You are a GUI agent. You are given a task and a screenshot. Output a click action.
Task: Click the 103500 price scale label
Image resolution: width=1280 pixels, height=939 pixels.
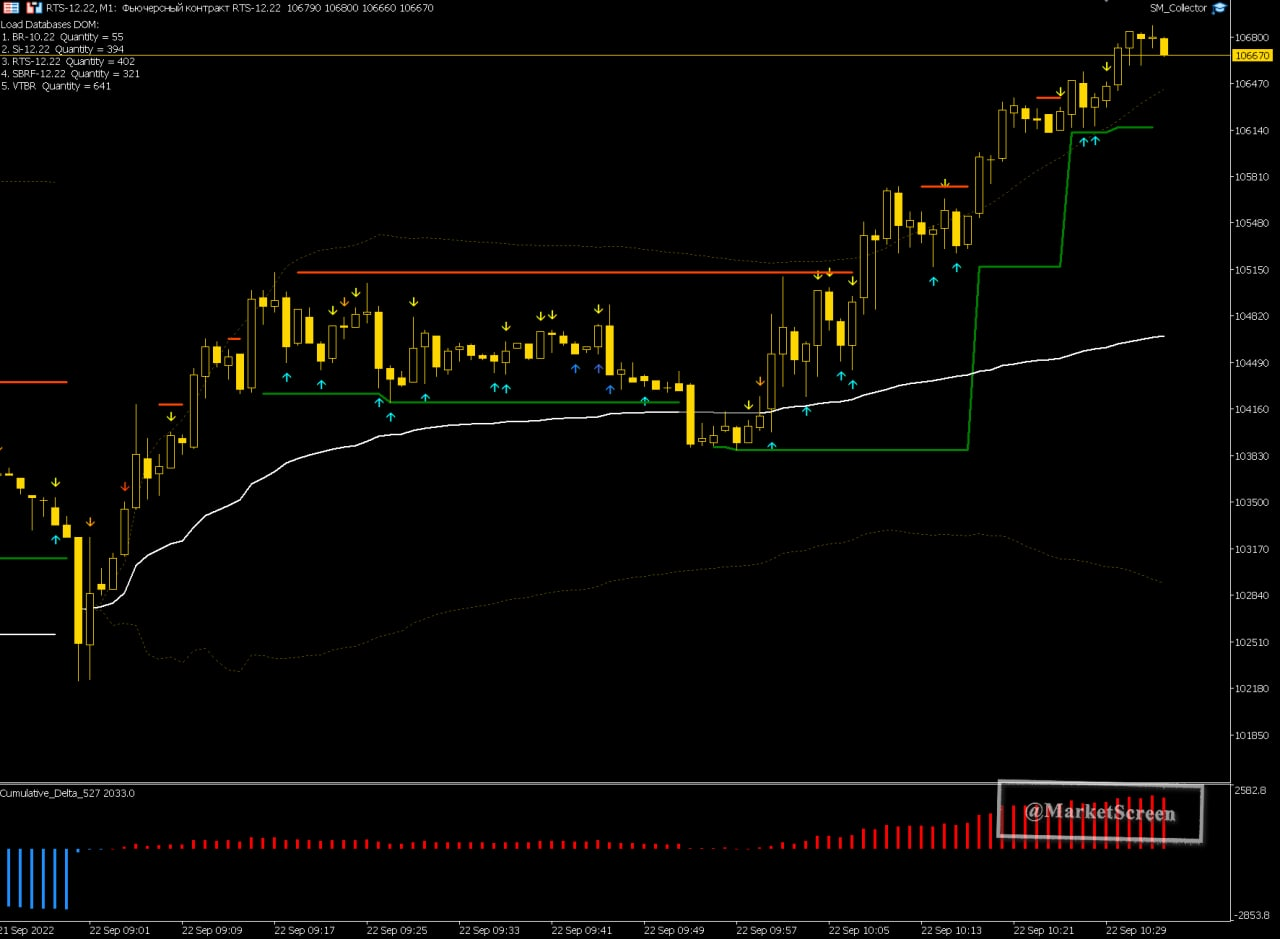point(1252,503)
